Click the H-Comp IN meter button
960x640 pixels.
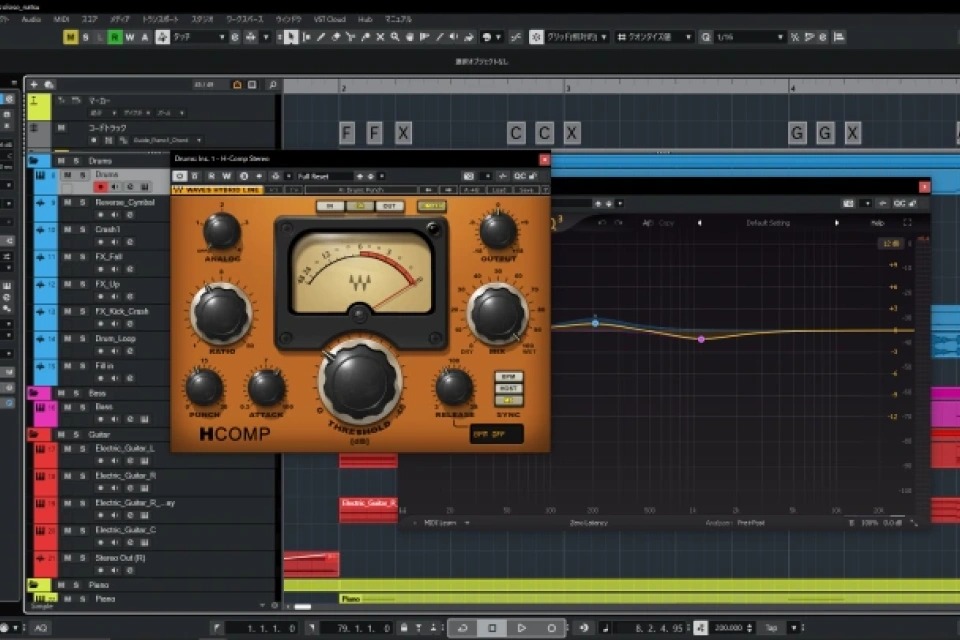coord(330,206)
